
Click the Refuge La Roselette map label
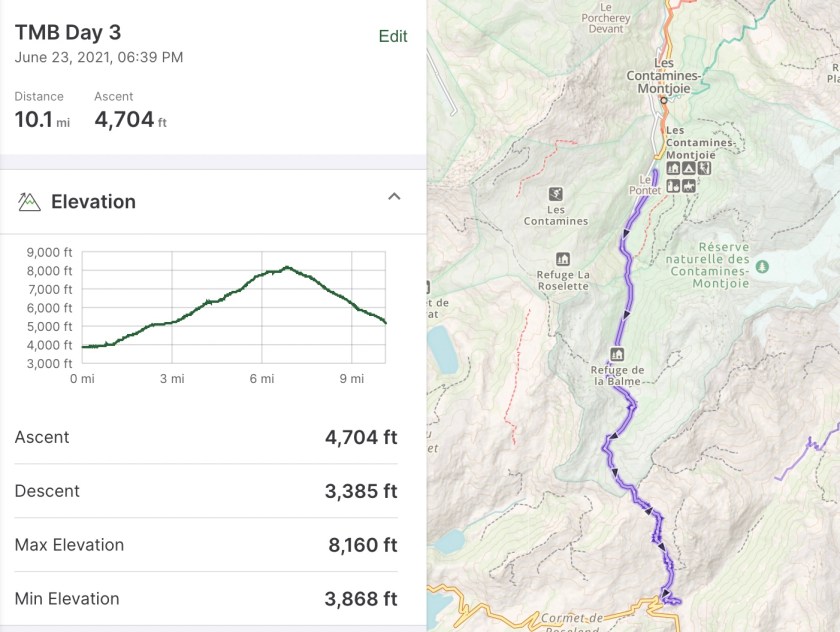(x=563, y=280)
